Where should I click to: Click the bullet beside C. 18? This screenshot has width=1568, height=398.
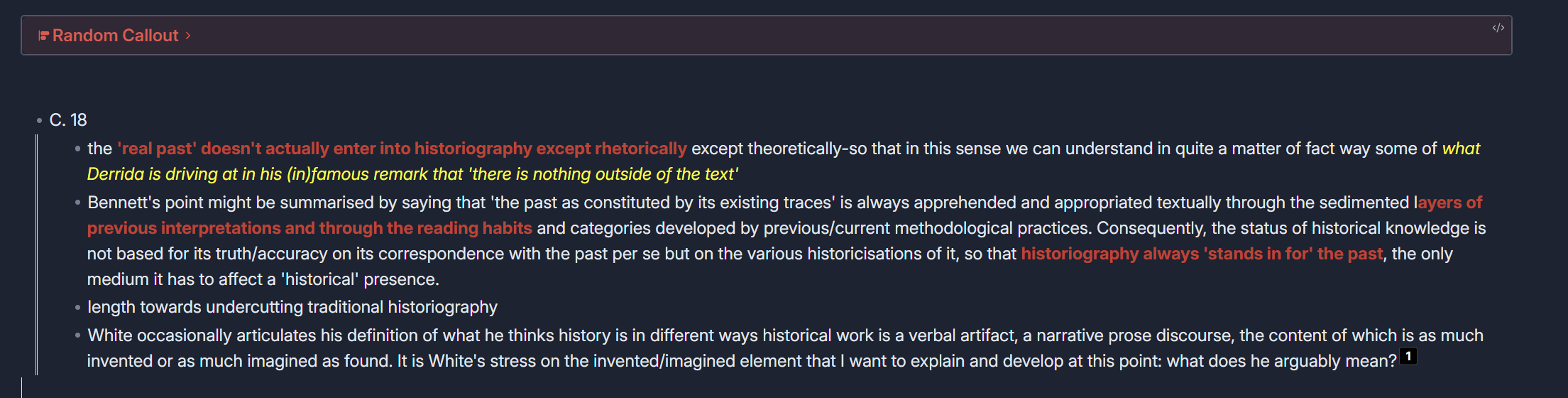(39, 121)
